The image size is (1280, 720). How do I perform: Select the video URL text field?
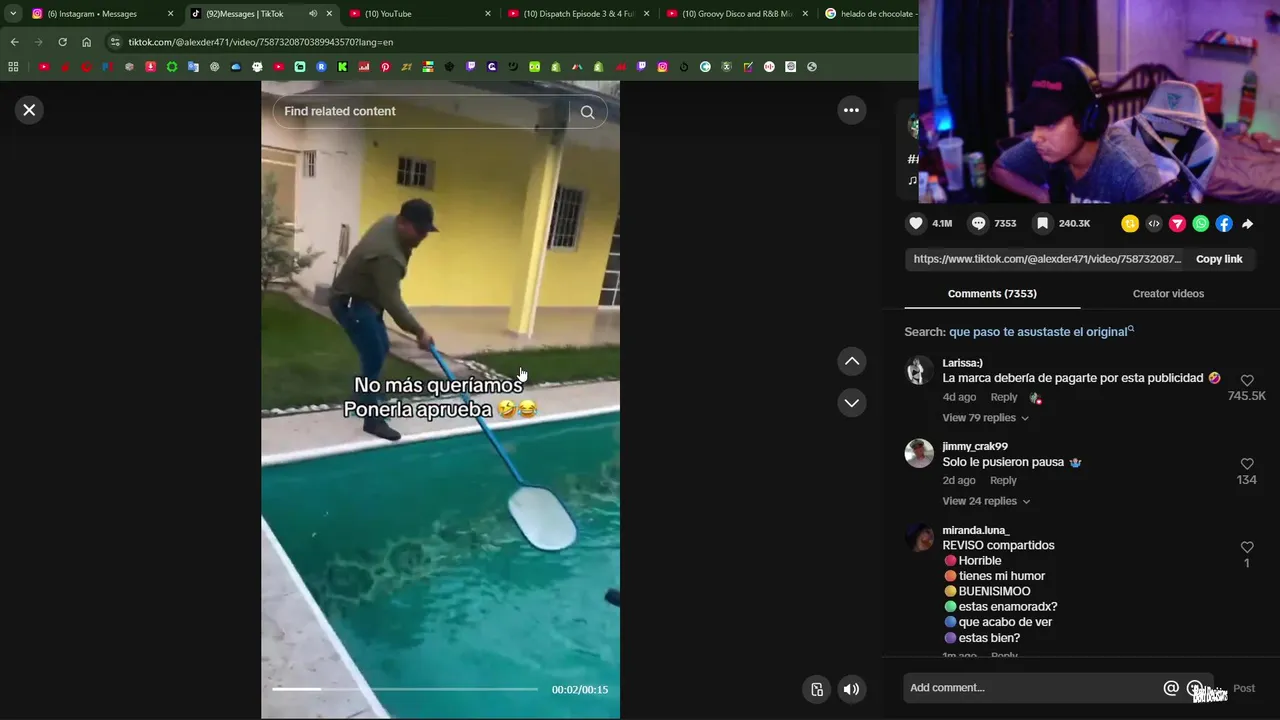point(1046,259)
